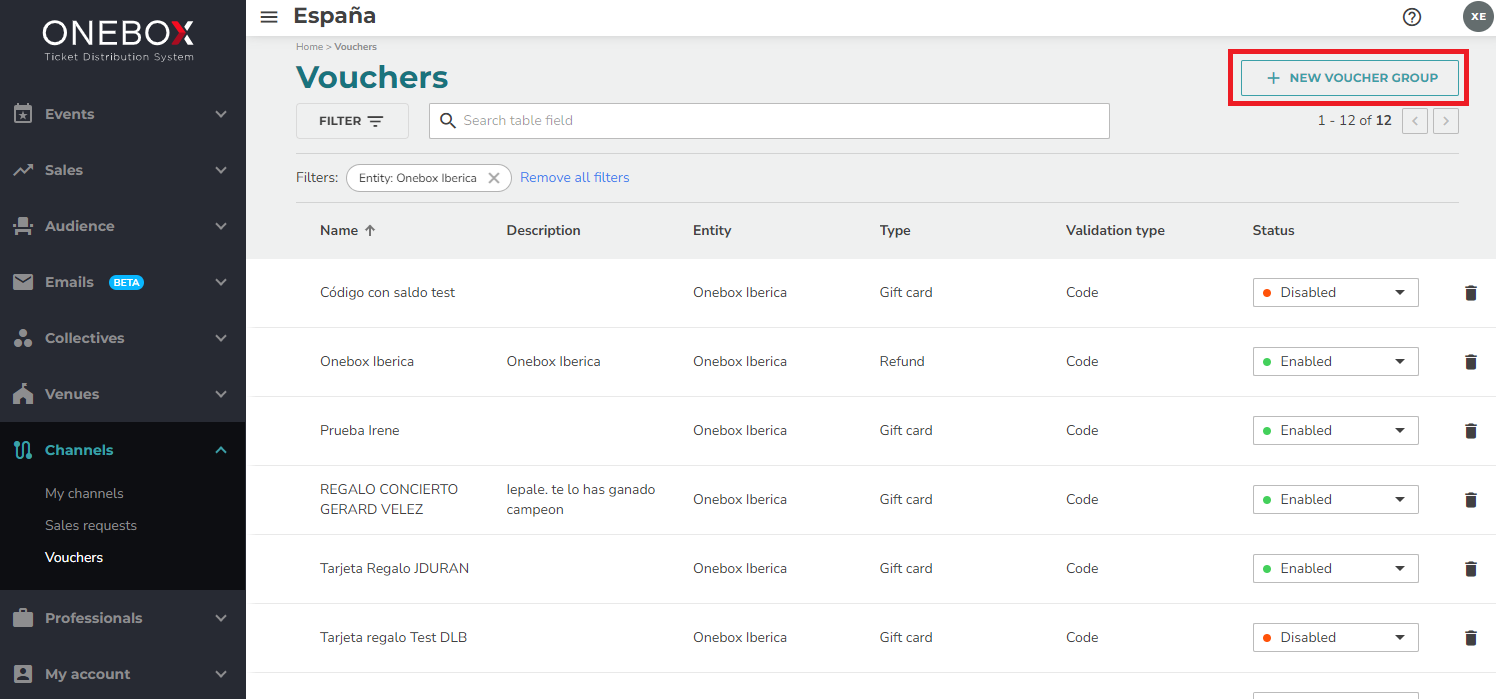Viewport: 1496px width, 699px height.
Task: Select the Vouchers submenu item
Action: pos(74,557)
